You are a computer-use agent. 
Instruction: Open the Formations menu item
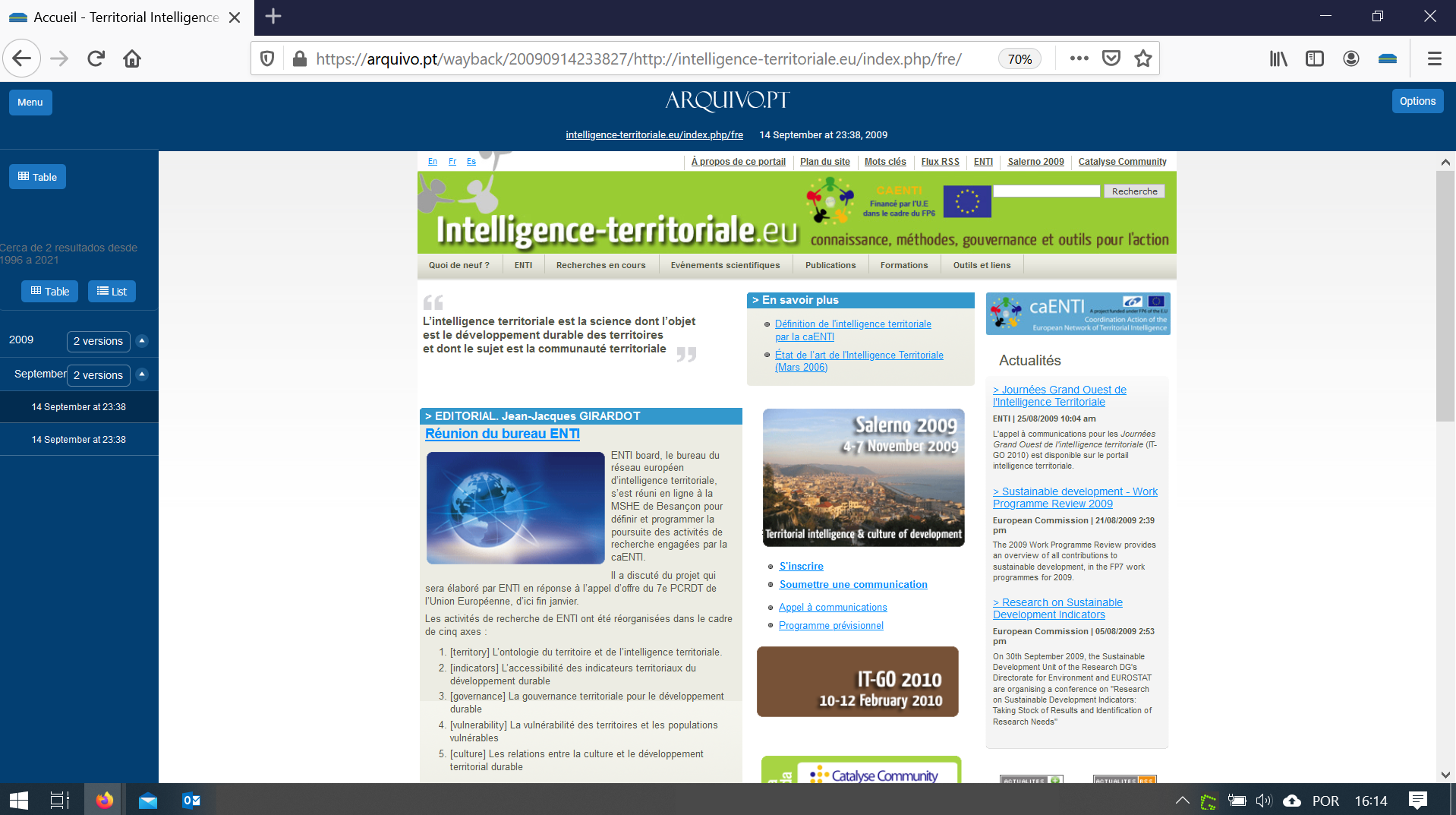pyautogui.click(x=904, y=265)
